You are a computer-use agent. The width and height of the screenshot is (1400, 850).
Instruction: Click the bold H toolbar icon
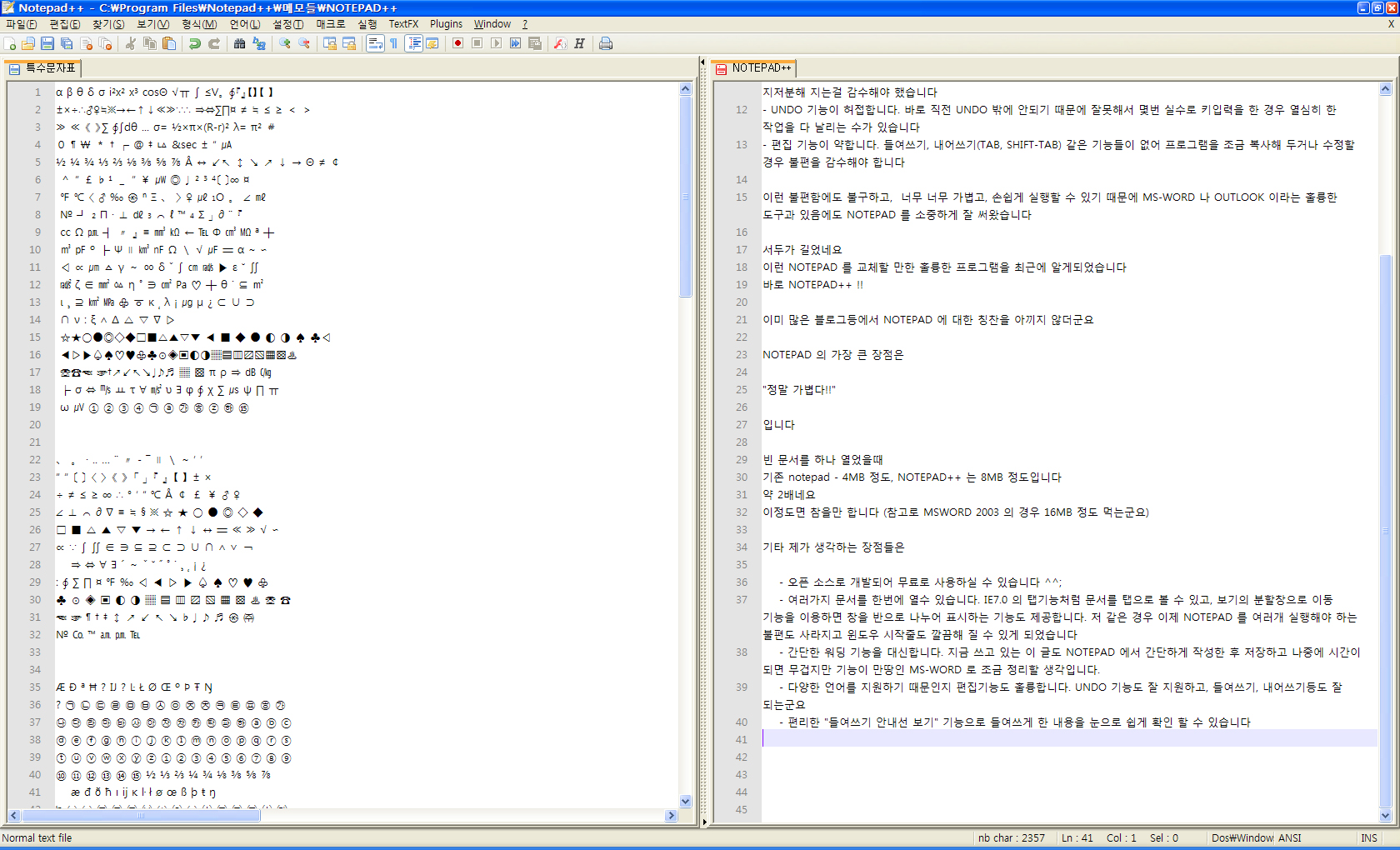[580, 43]
